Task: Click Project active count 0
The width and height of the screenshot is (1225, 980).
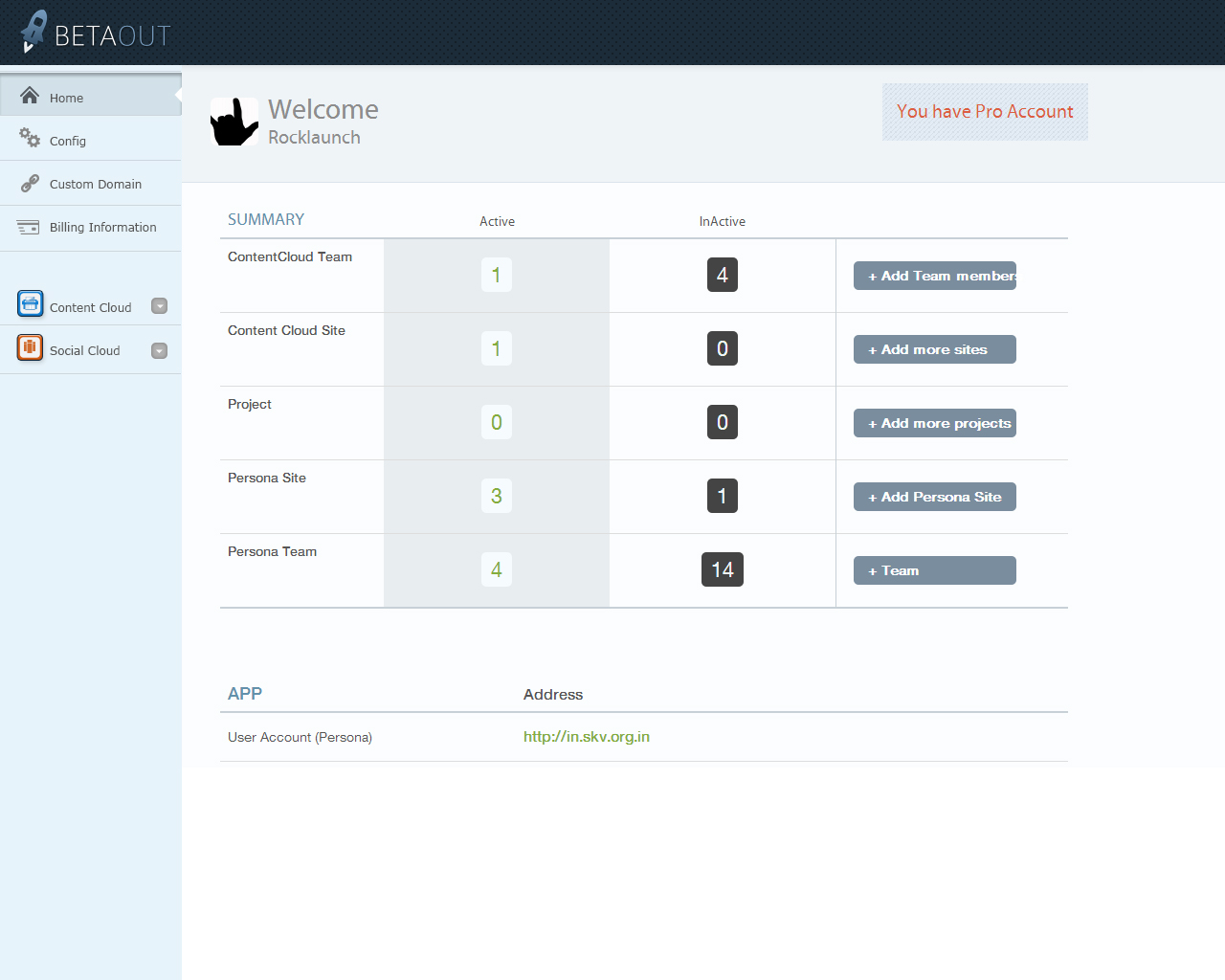Action: (x=496, y=422)
